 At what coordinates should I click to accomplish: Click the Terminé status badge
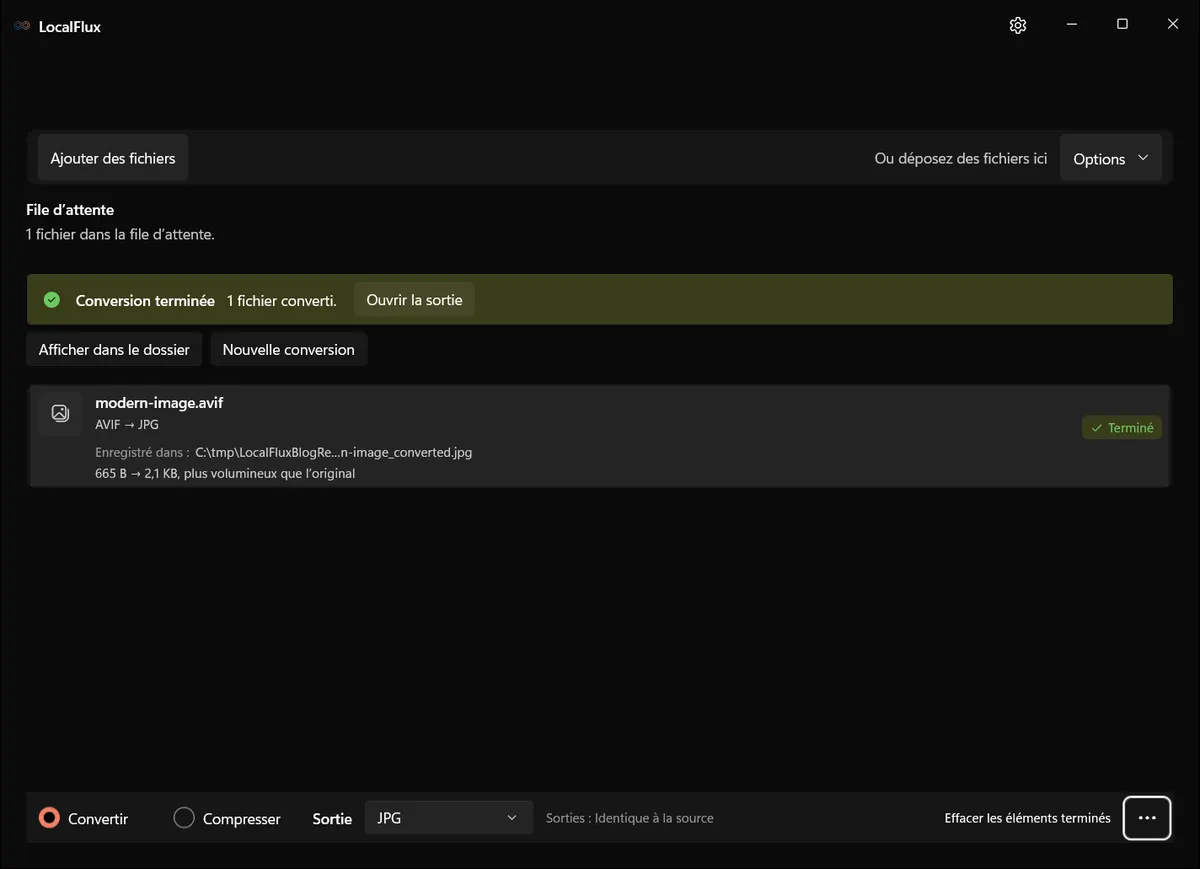tap(1122, 428)
